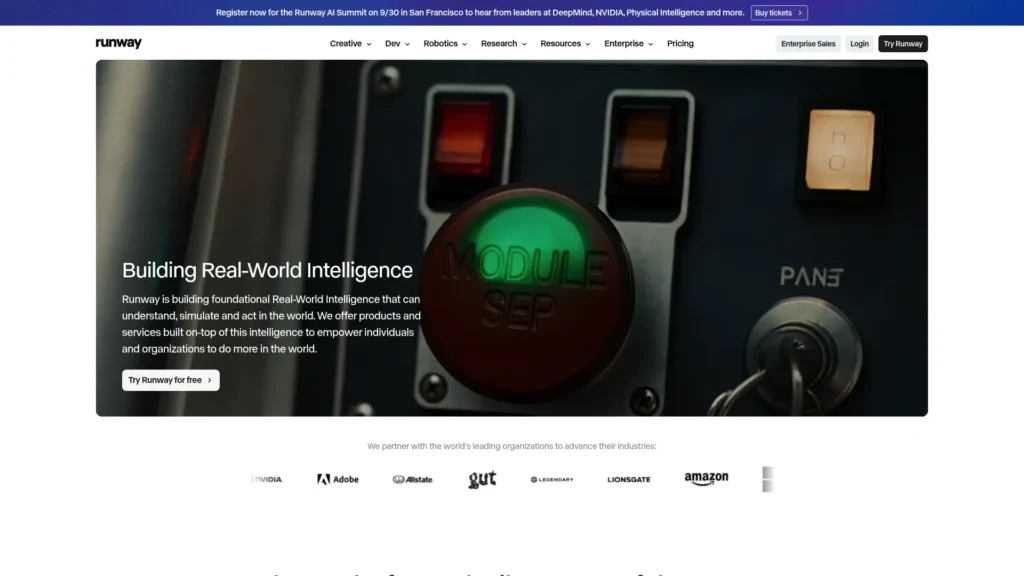Click the Runway logo in header
This screenshot has height=576, width=1024.
pos(118,43)
